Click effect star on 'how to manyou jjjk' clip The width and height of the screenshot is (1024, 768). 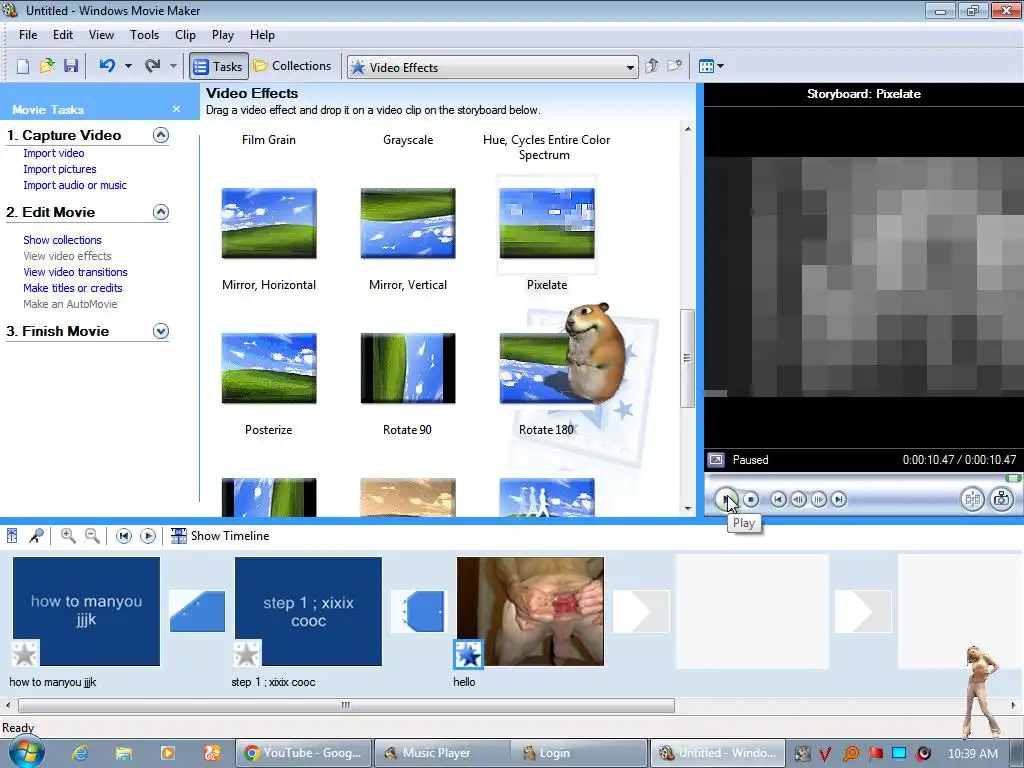(x=25, y=654)
